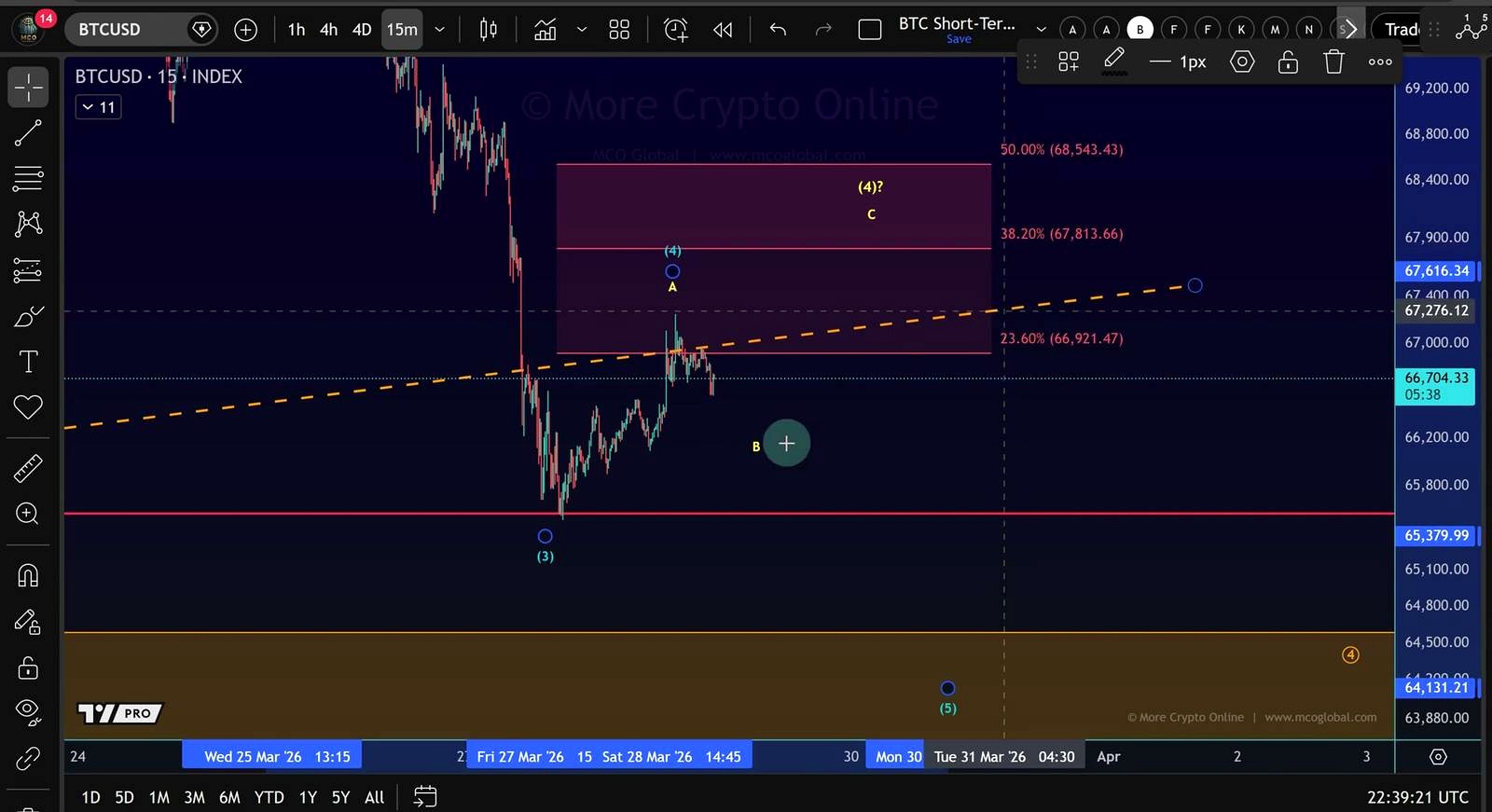This screenshot has width=1492, height=812.
Task: Click the BTC Short-Ter... layout name
Action: pyautogui.click(x=957, y=23)
